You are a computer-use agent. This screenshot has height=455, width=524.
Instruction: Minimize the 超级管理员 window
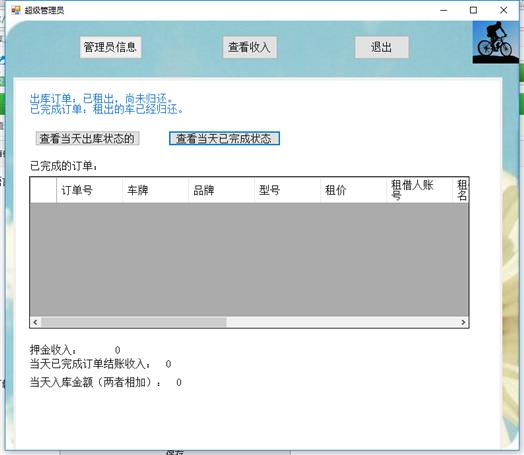point(443,10)
